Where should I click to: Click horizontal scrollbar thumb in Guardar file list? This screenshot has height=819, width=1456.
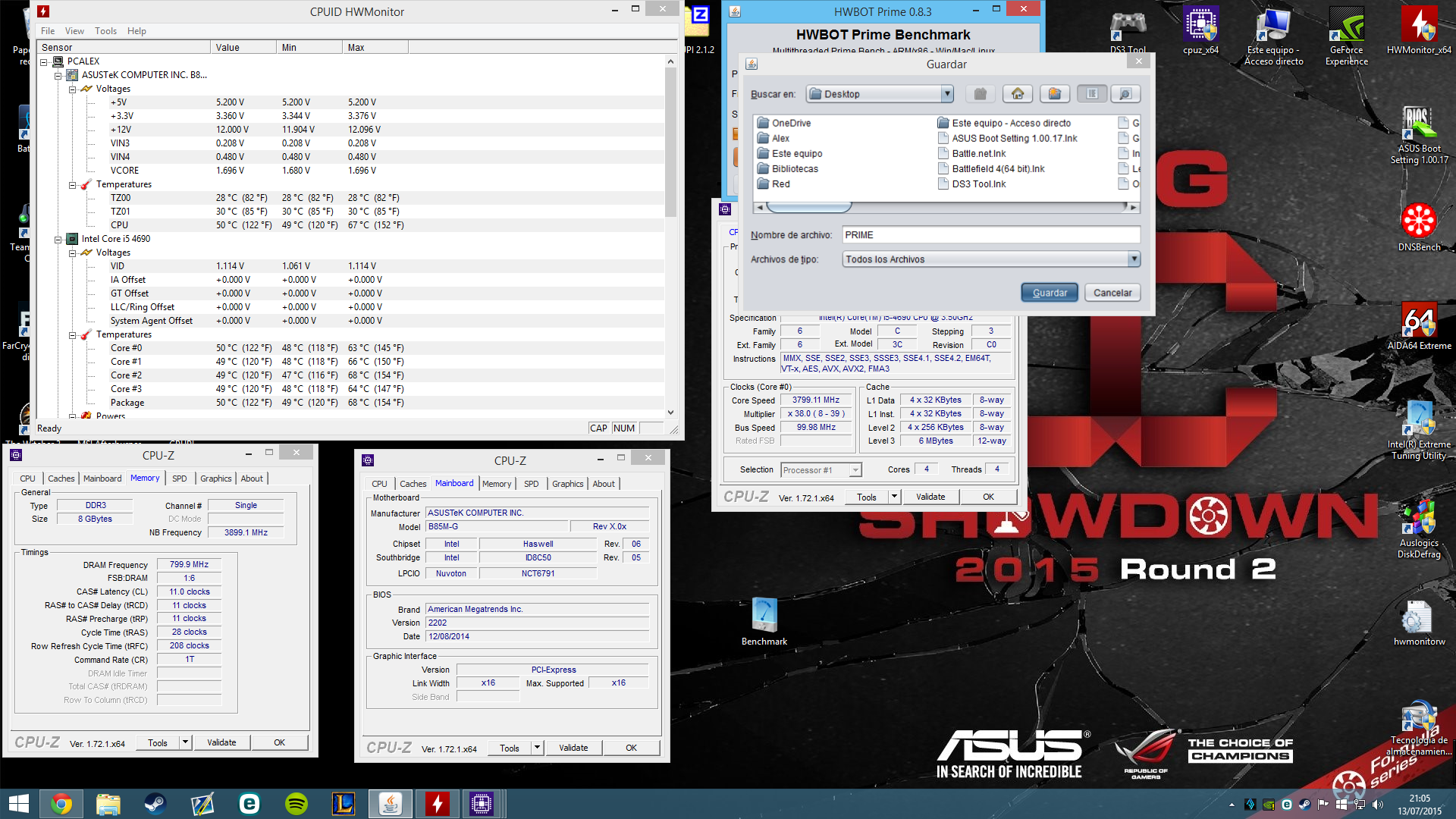pos(809,207)
